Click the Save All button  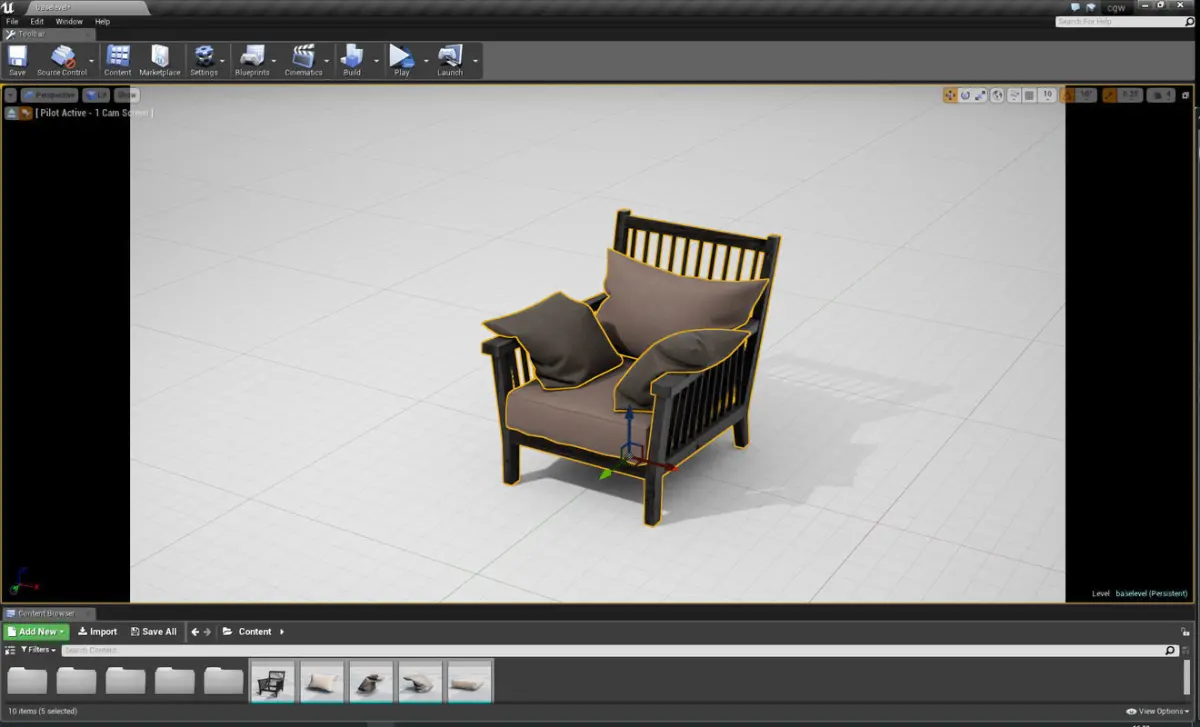pyautogui.click(x=153, y=632)
